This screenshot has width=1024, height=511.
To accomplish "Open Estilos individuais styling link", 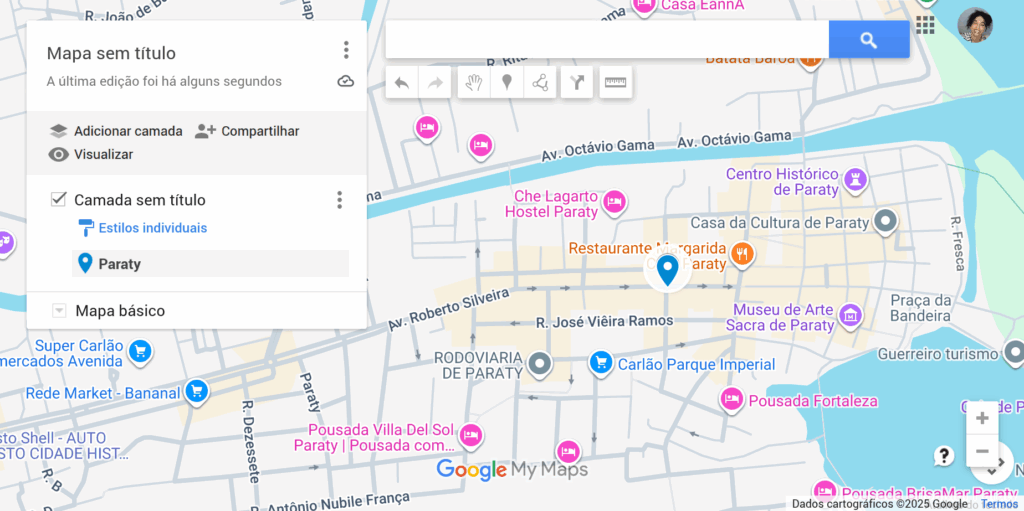I will pyautogui.click(x=152, y=228).
